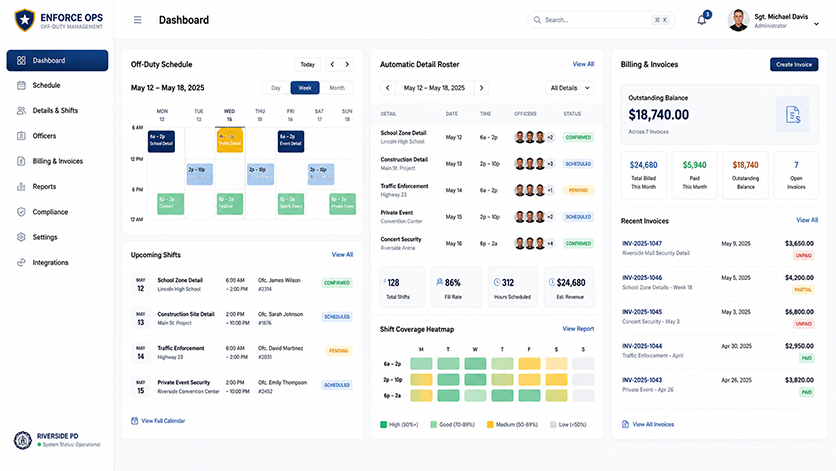Image resolution: width=836 pixels, height=471 pixels.
Task: Click the dollar icon on Est. Revenue
Action: (552, 282)
